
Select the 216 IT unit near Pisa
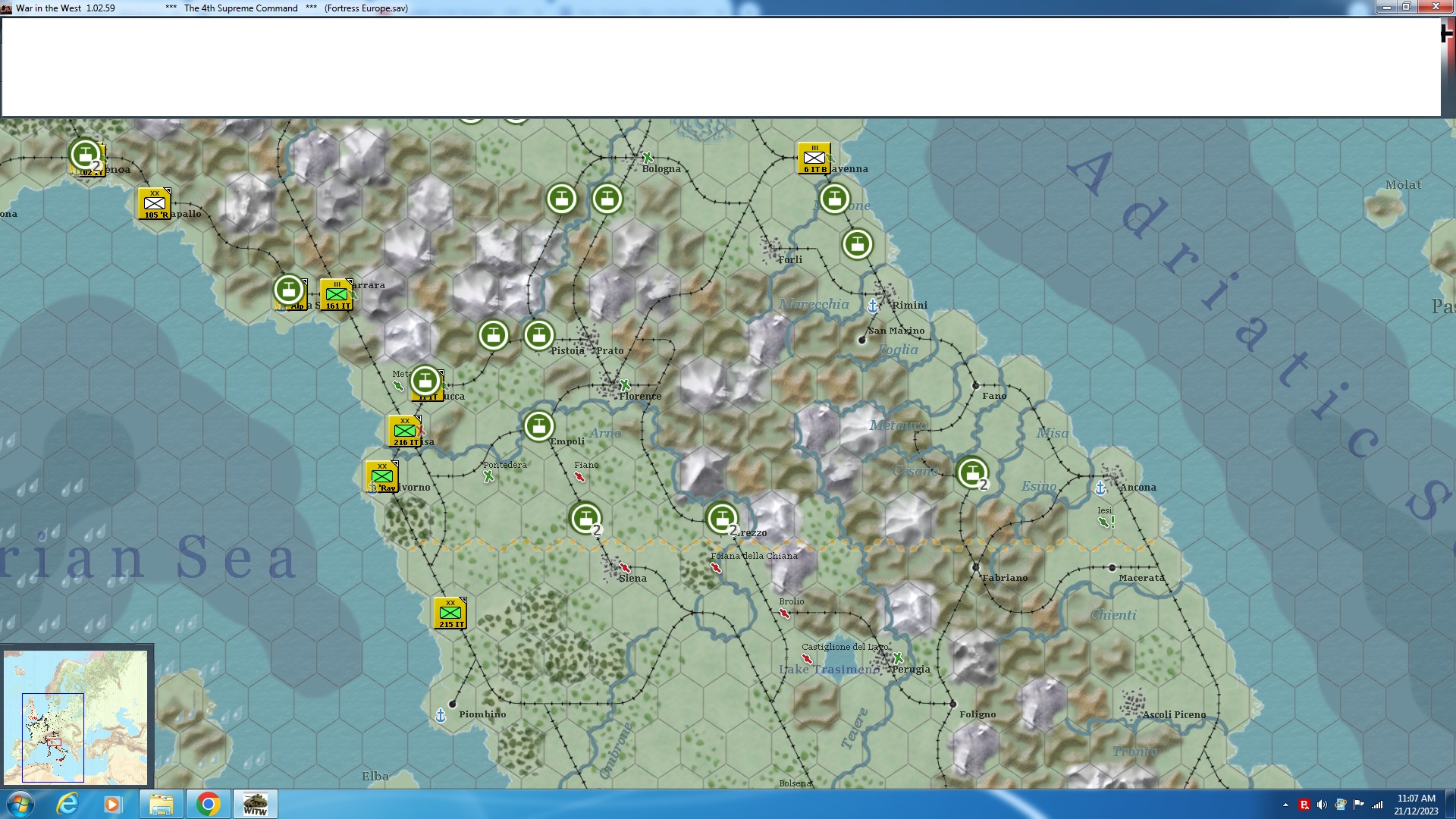click(404, 431)
